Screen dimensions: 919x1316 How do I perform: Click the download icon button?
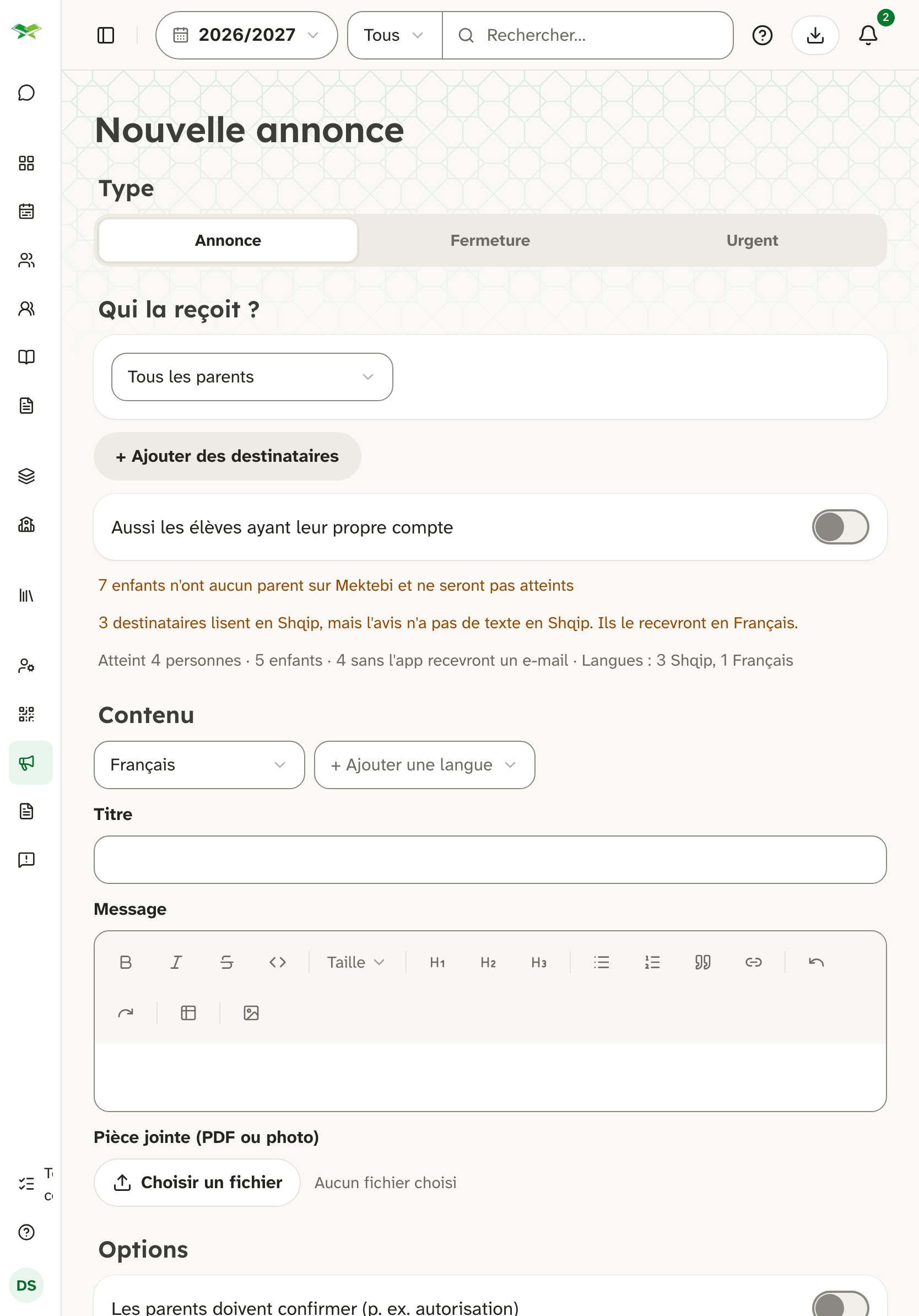[815, 35]
